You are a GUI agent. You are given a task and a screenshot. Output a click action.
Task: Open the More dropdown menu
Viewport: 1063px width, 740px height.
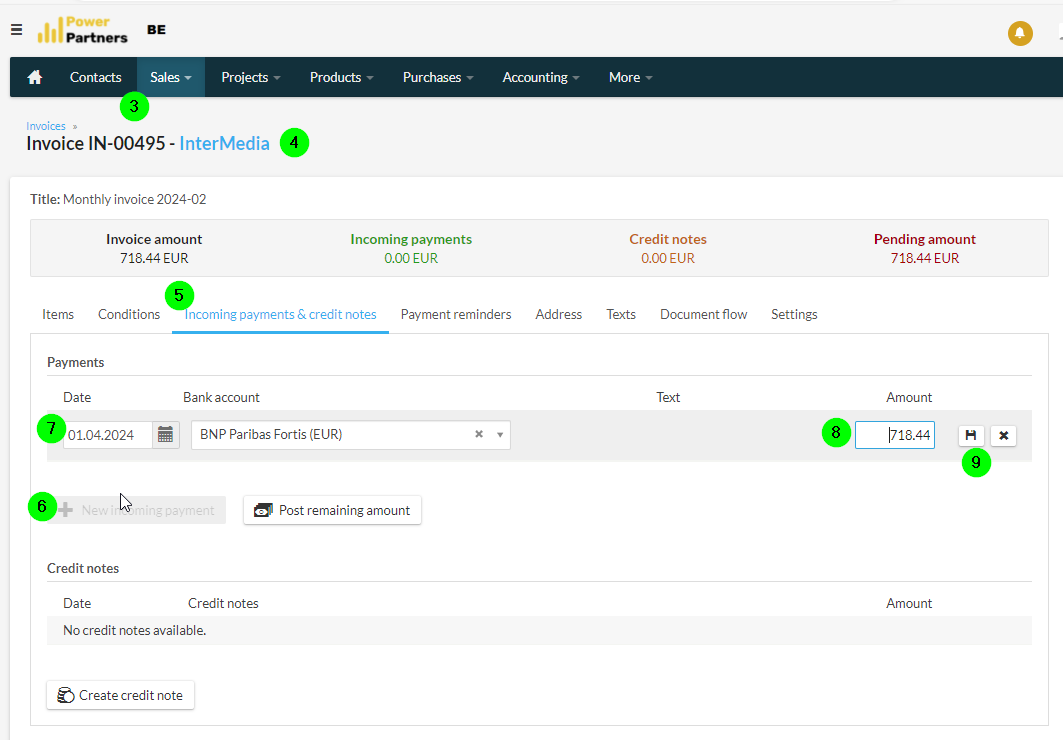coord(630,77)
